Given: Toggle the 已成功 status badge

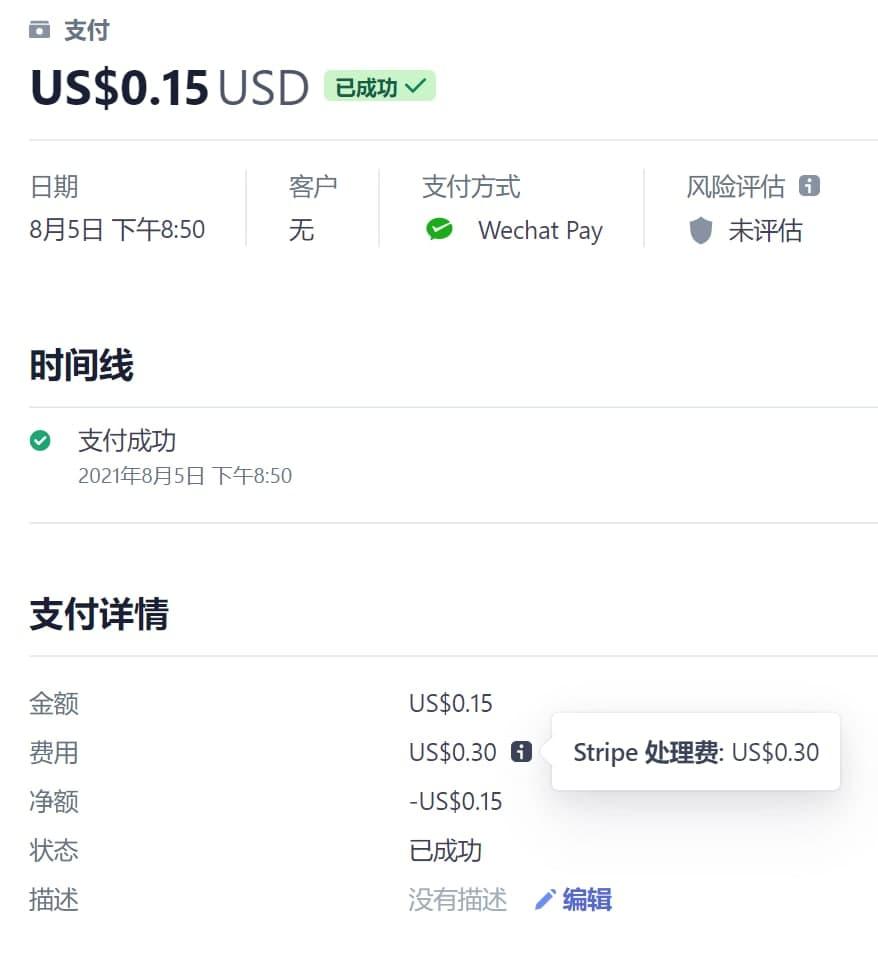Looking at the screenshot, I should click(379, 86).
